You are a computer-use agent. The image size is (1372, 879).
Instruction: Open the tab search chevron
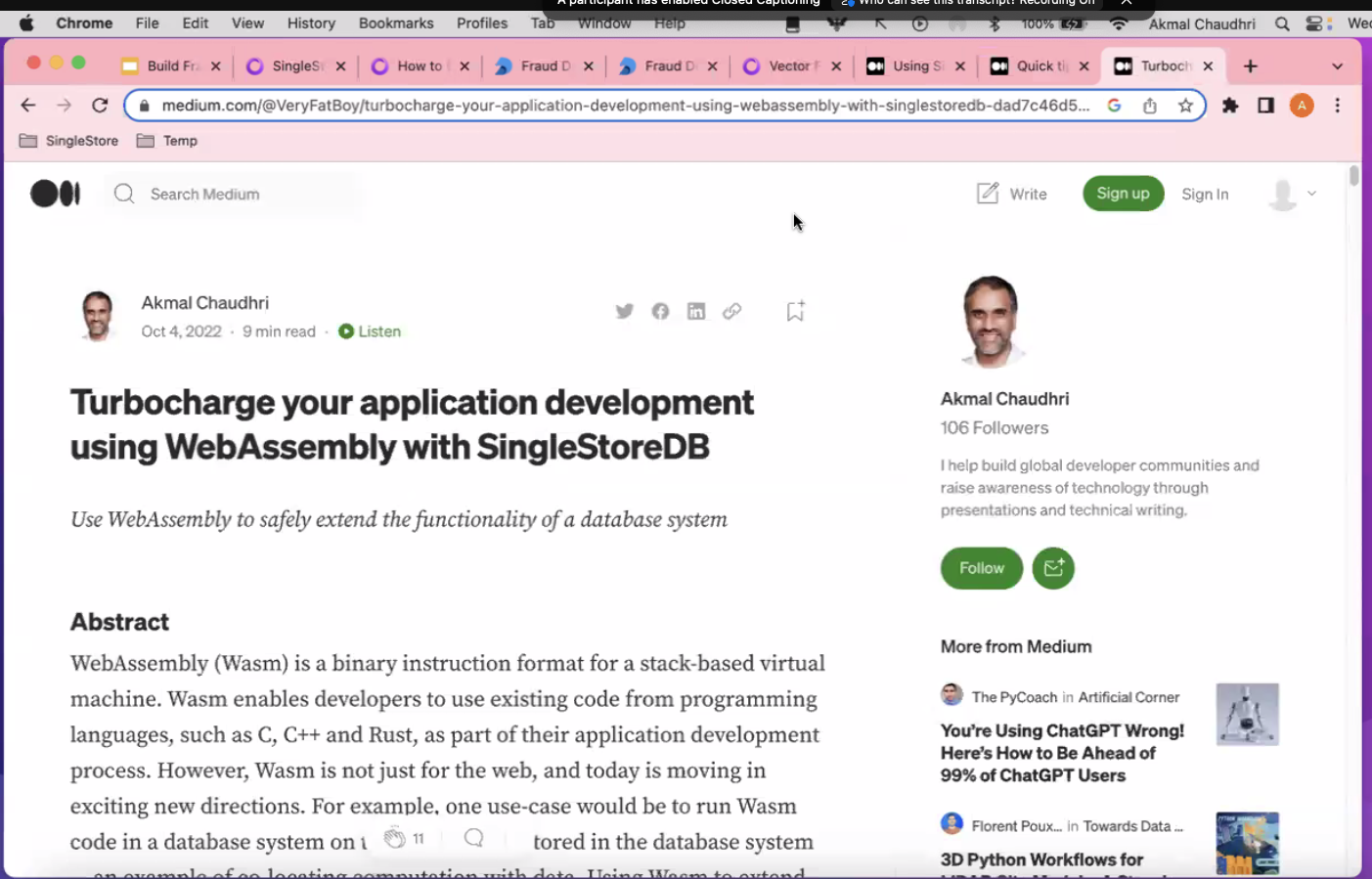(x=1337, y=66)
